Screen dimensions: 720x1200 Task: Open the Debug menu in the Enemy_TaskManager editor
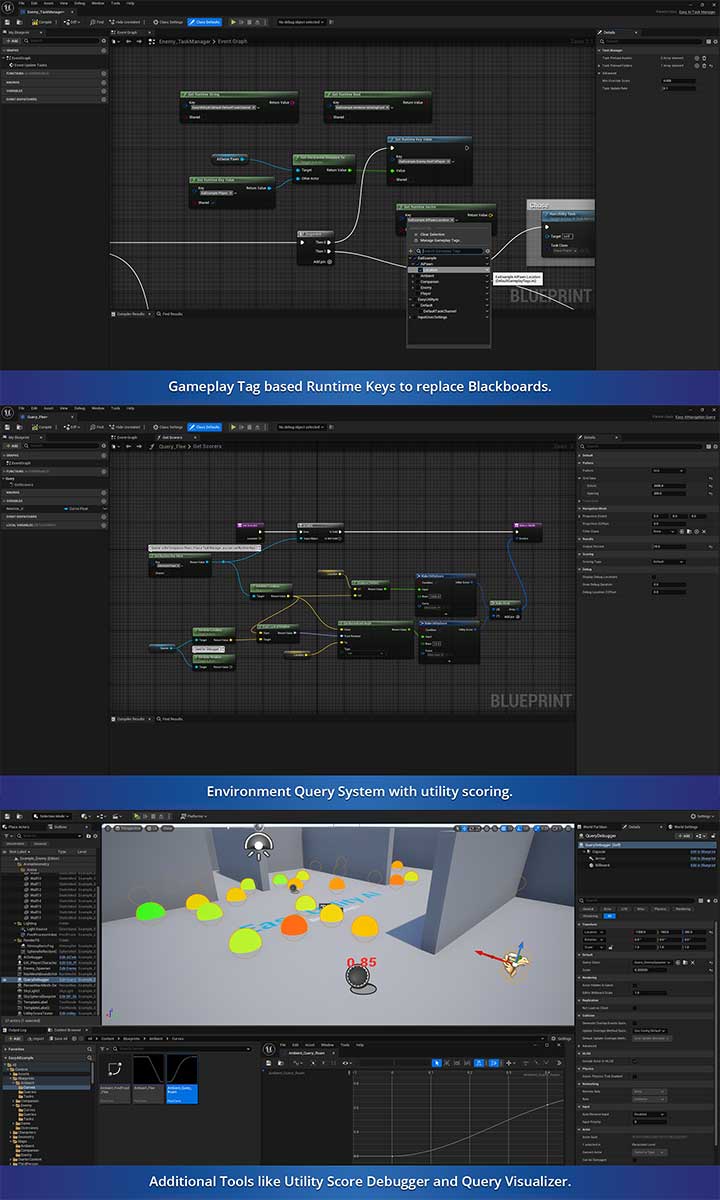(80, 3)
